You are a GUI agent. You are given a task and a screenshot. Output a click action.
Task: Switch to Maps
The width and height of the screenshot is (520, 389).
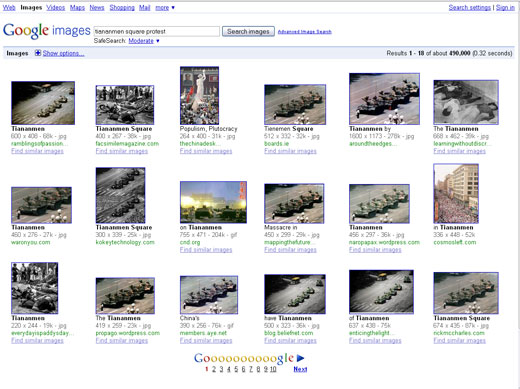77,7
